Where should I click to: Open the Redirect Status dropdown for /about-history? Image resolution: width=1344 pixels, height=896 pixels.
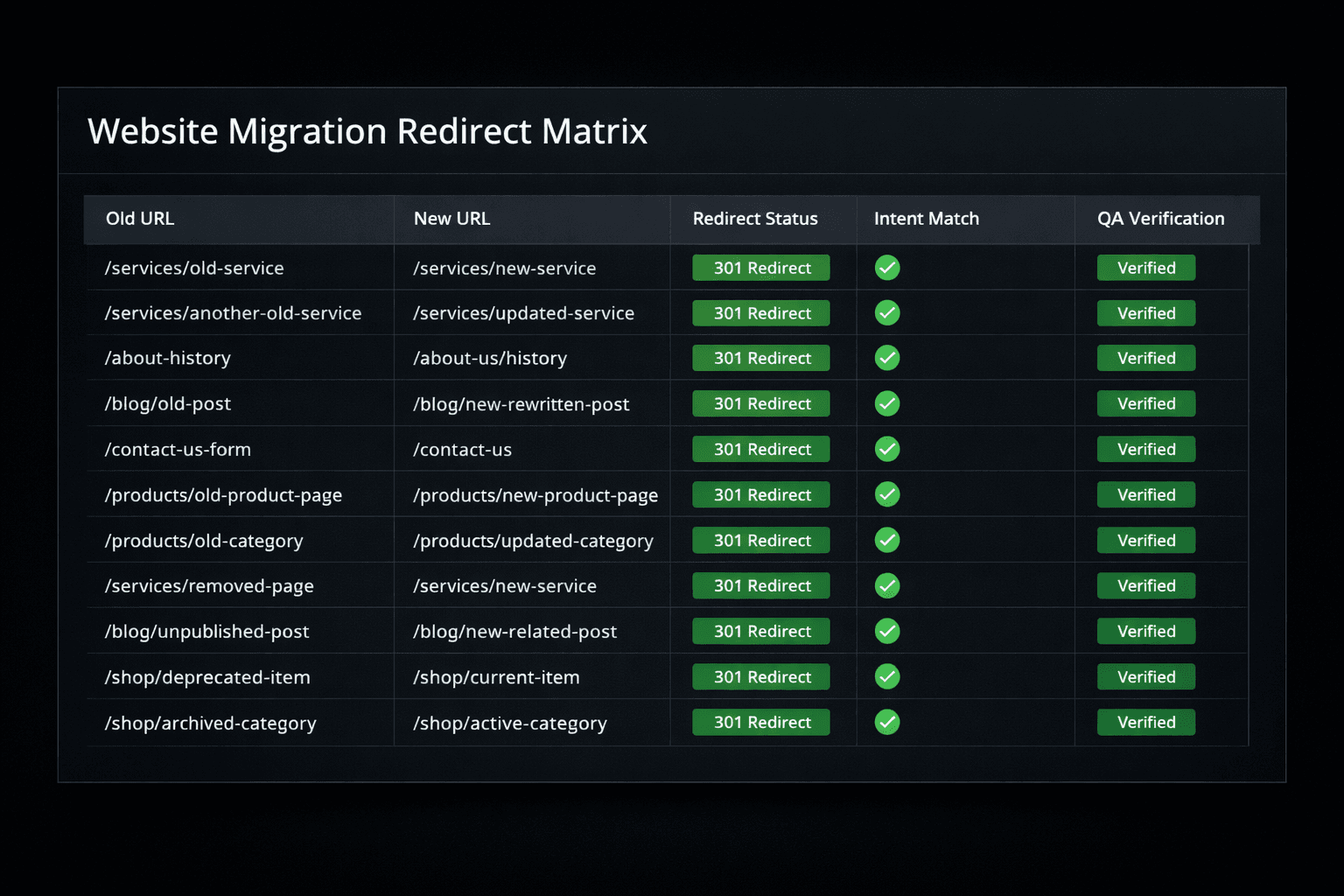click(760, 358)
